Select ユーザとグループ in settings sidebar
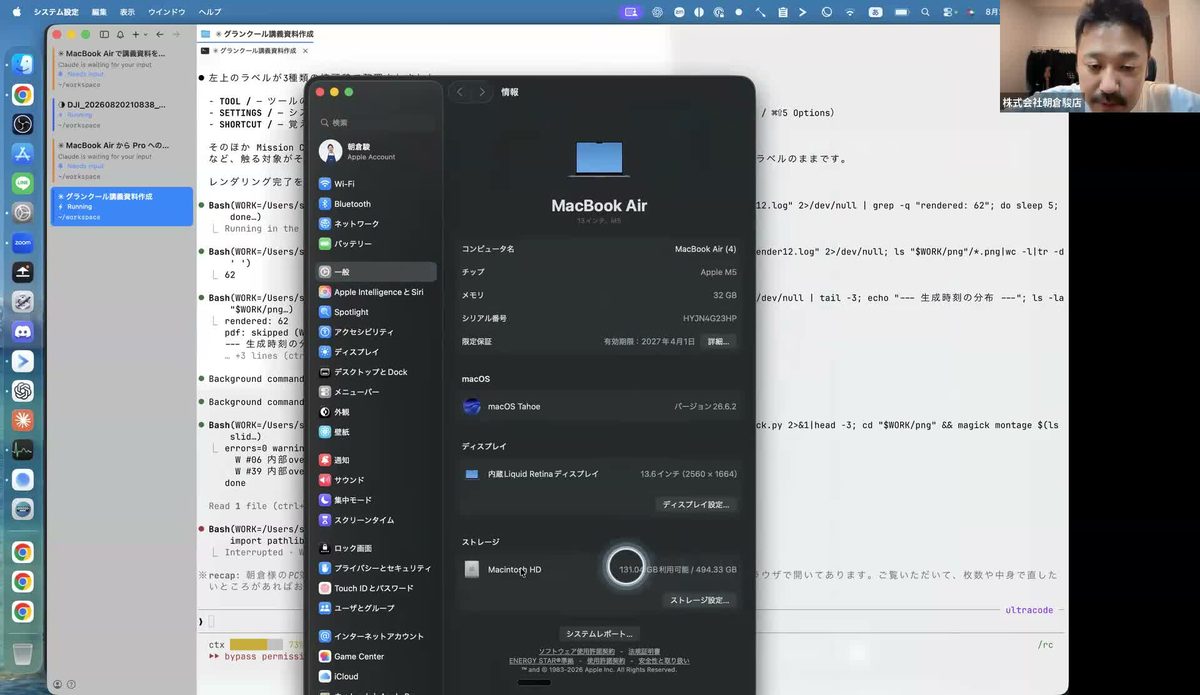Screen dimensions: 1200x695 tap(376, 608)
